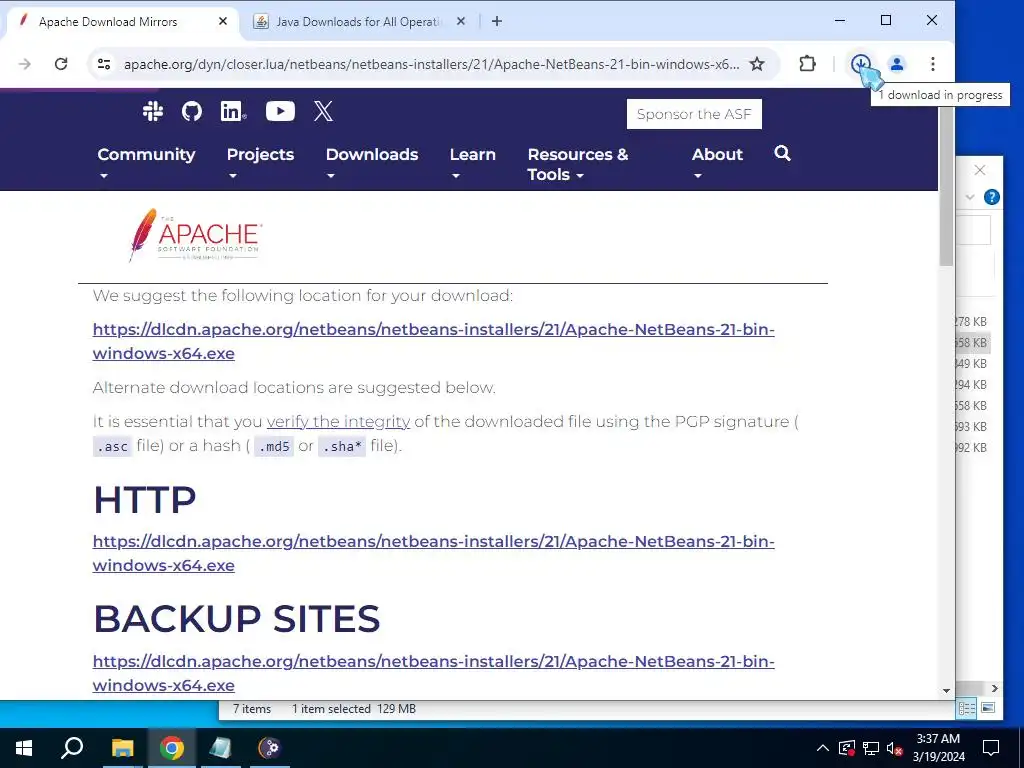The width and height of the screenshot is (1024, 768).
Task: Go forward with the browser forward arrow
Action: click(25, 64)
